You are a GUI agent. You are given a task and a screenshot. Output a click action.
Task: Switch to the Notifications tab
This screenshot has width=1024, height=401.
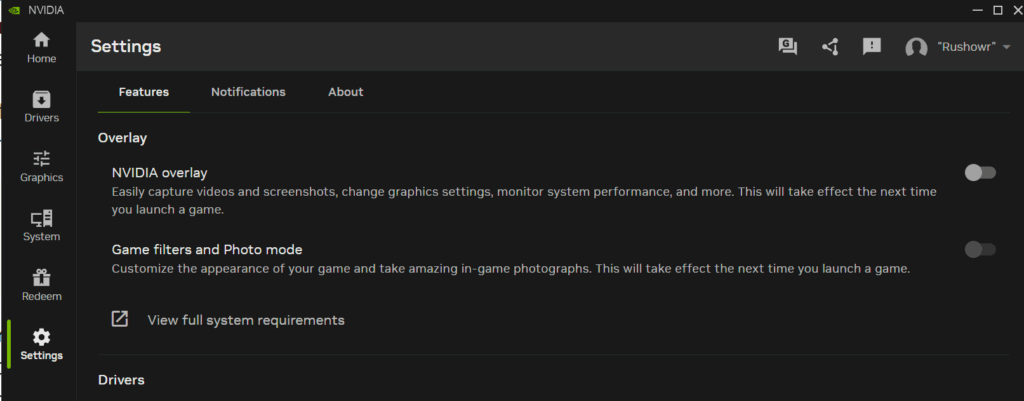(248, 92)
